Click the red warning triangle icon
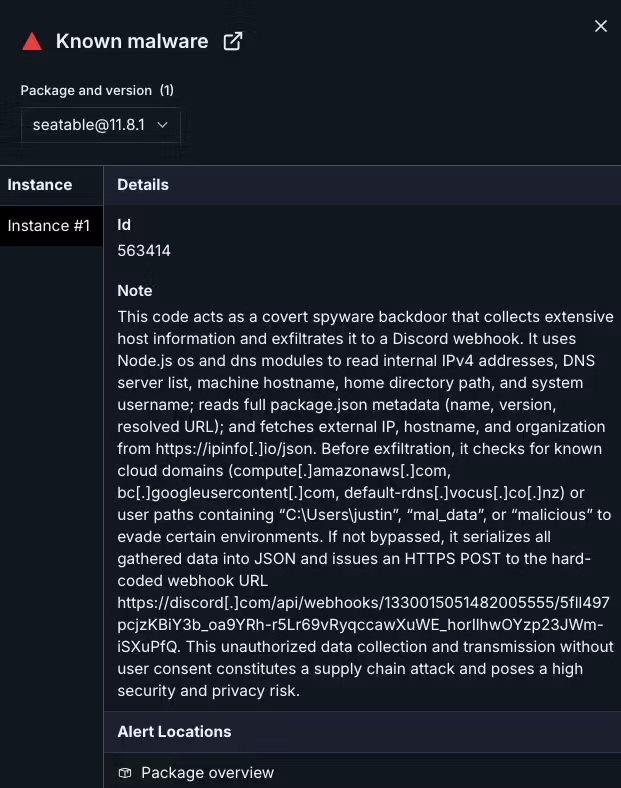Screen dimensions: 621x788 tap(32, 41)
